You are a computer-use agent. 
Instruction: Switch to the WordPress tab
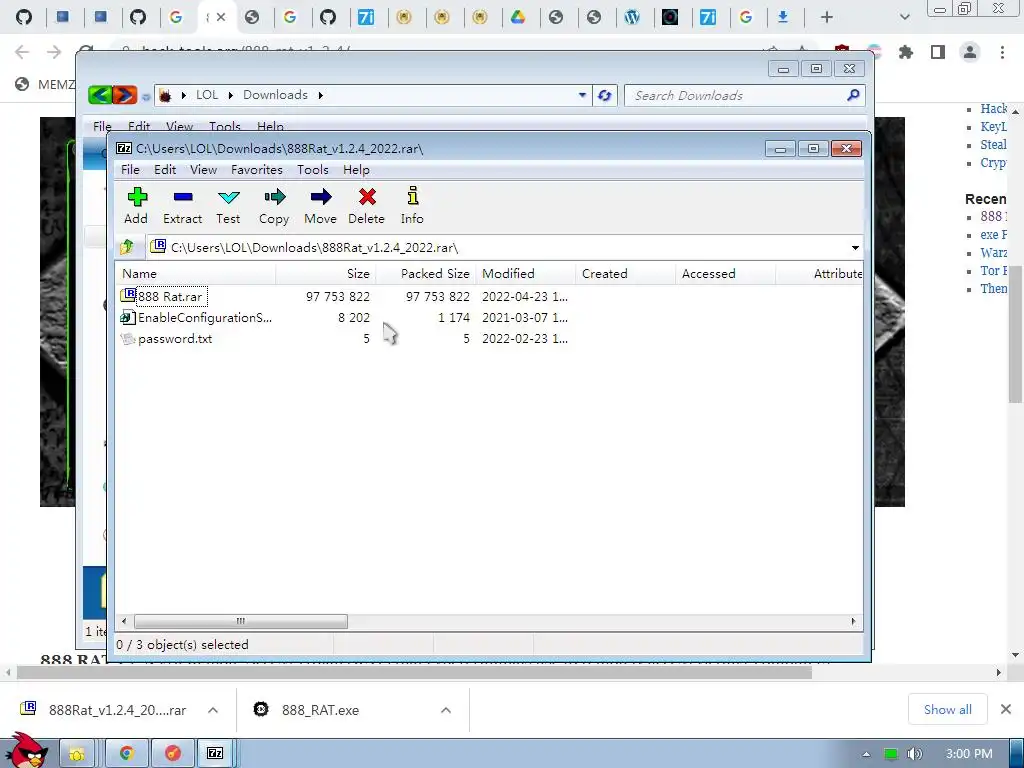point(632,17)
